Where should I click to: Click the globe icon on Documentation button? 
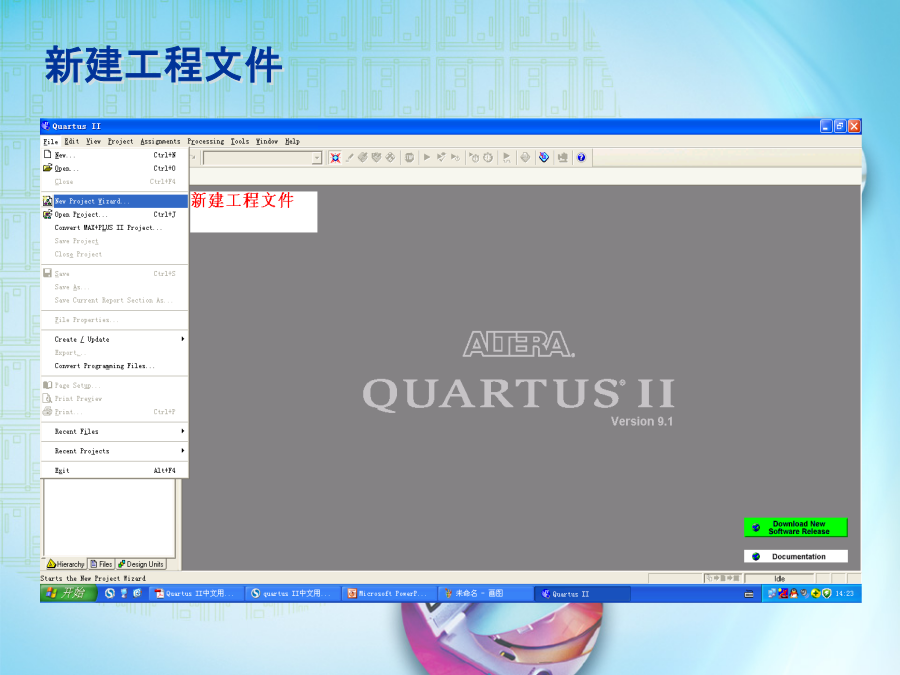(x=756, y=557)
